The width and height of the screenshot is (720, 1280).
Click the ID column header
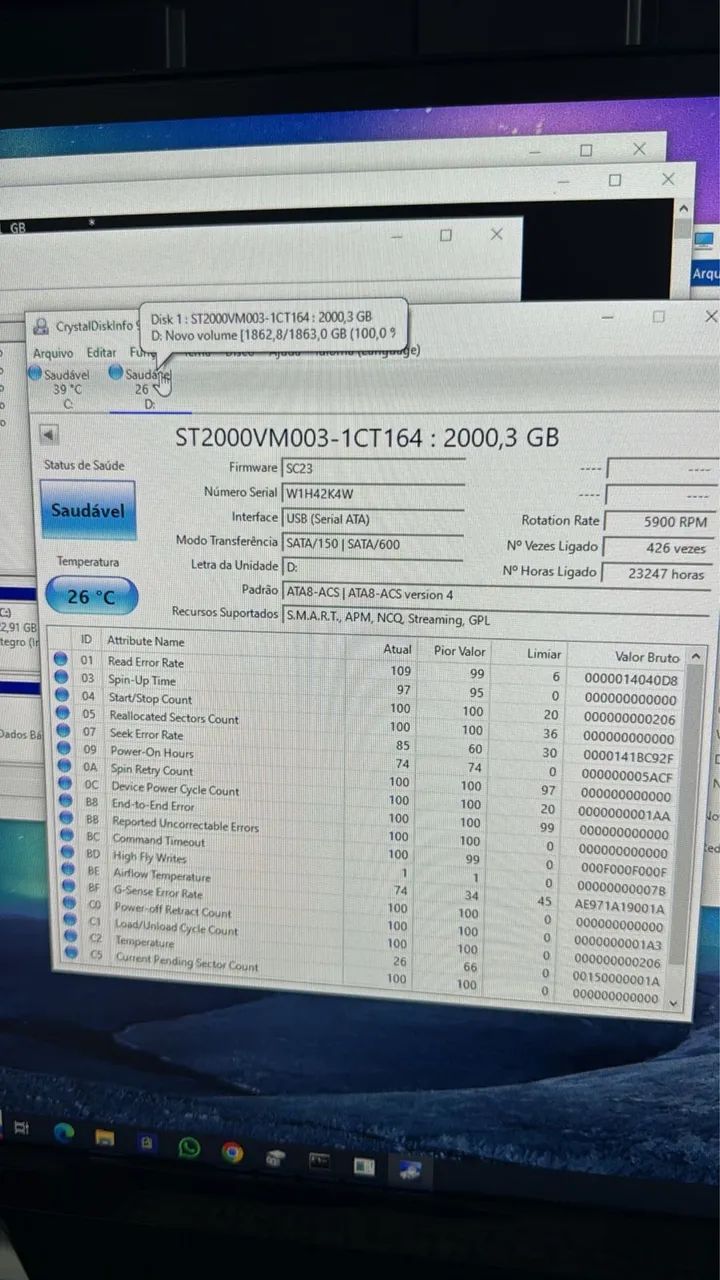pos(86,638)
